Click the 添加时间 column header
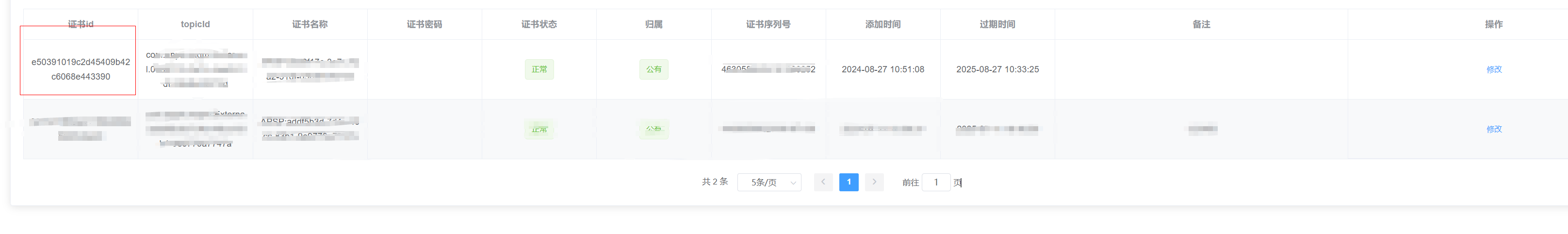The image size is (1568, 234). (x=882, y=24)
